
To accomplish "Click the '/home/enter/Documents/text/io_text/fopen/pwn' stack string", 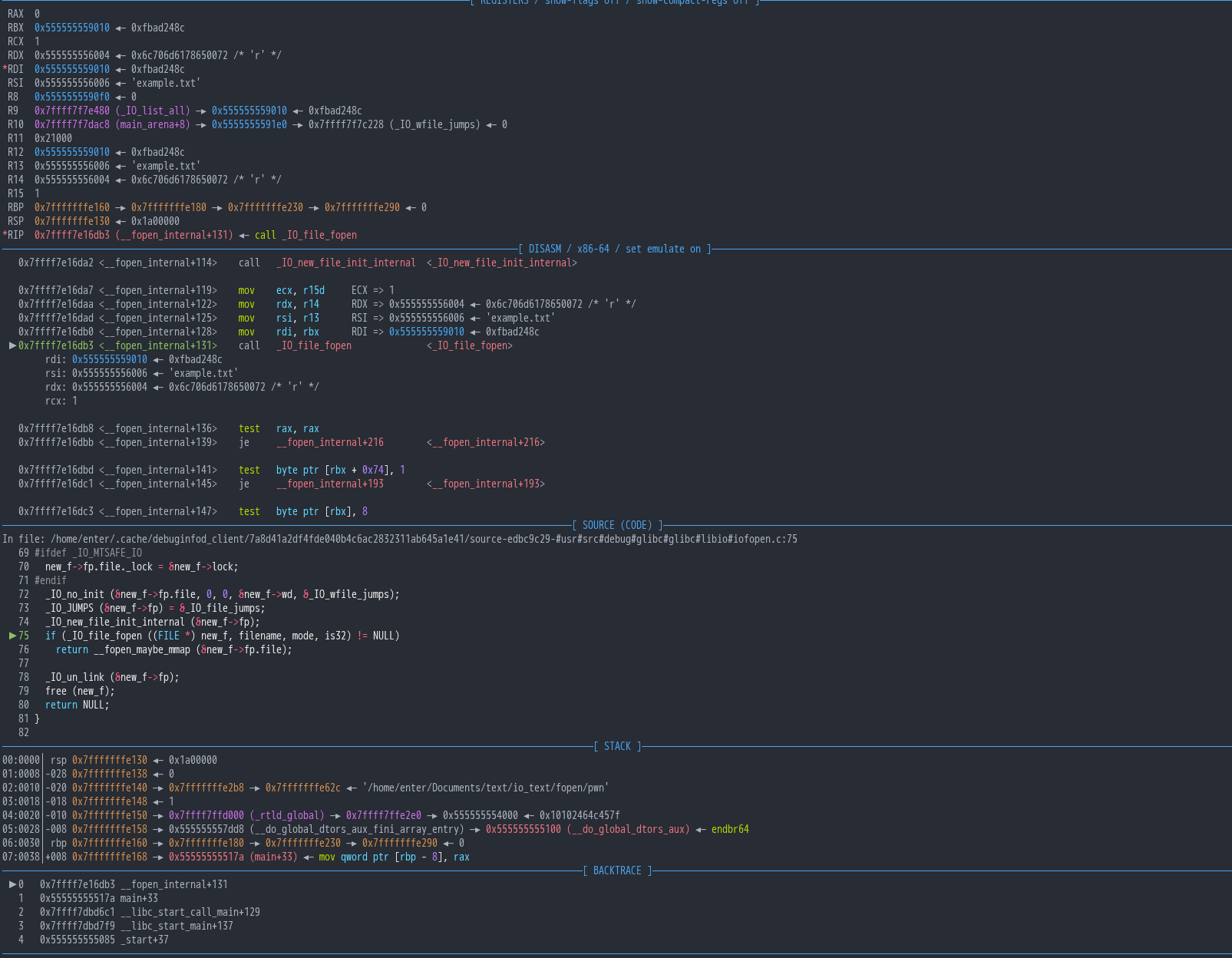I will click(x=487, y=788).
